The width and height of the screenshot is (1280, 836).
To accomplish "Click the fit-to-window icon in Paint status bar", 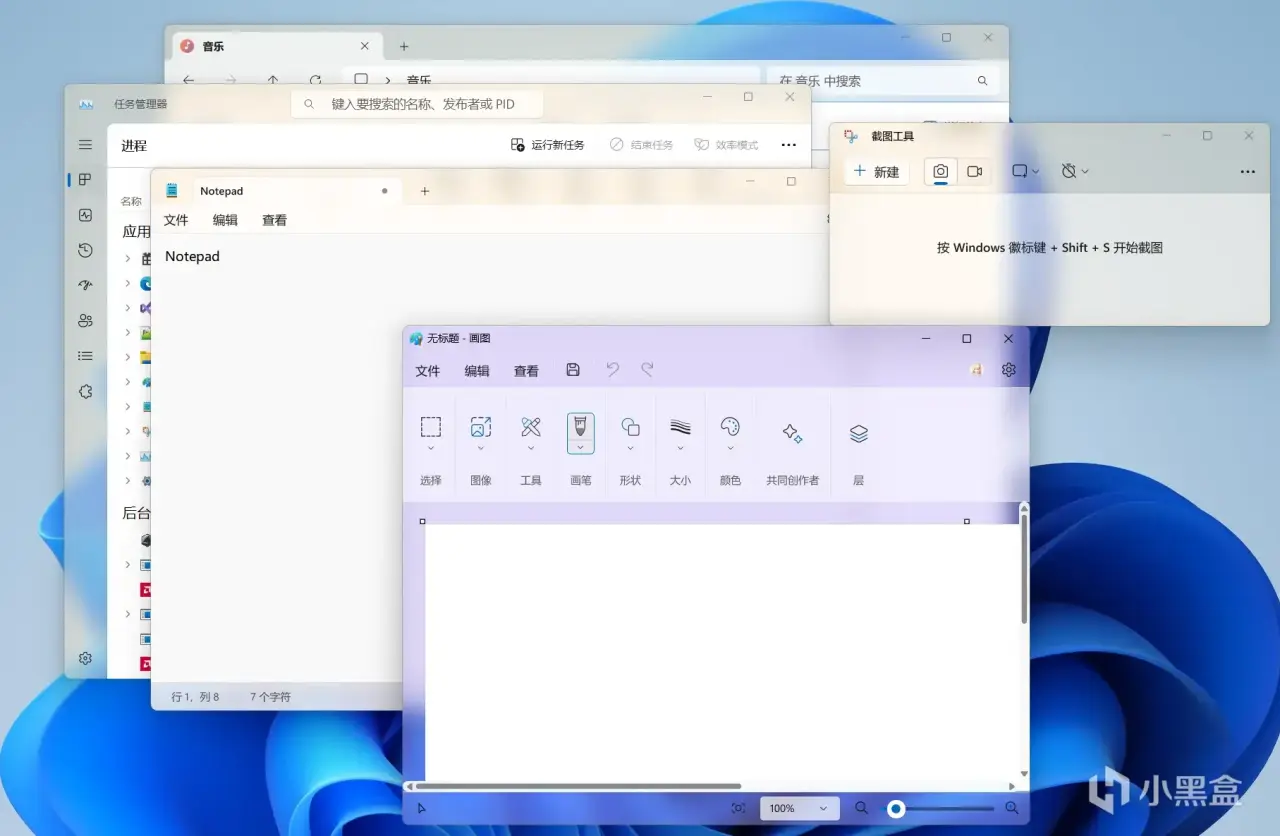I will coord(738,808).
